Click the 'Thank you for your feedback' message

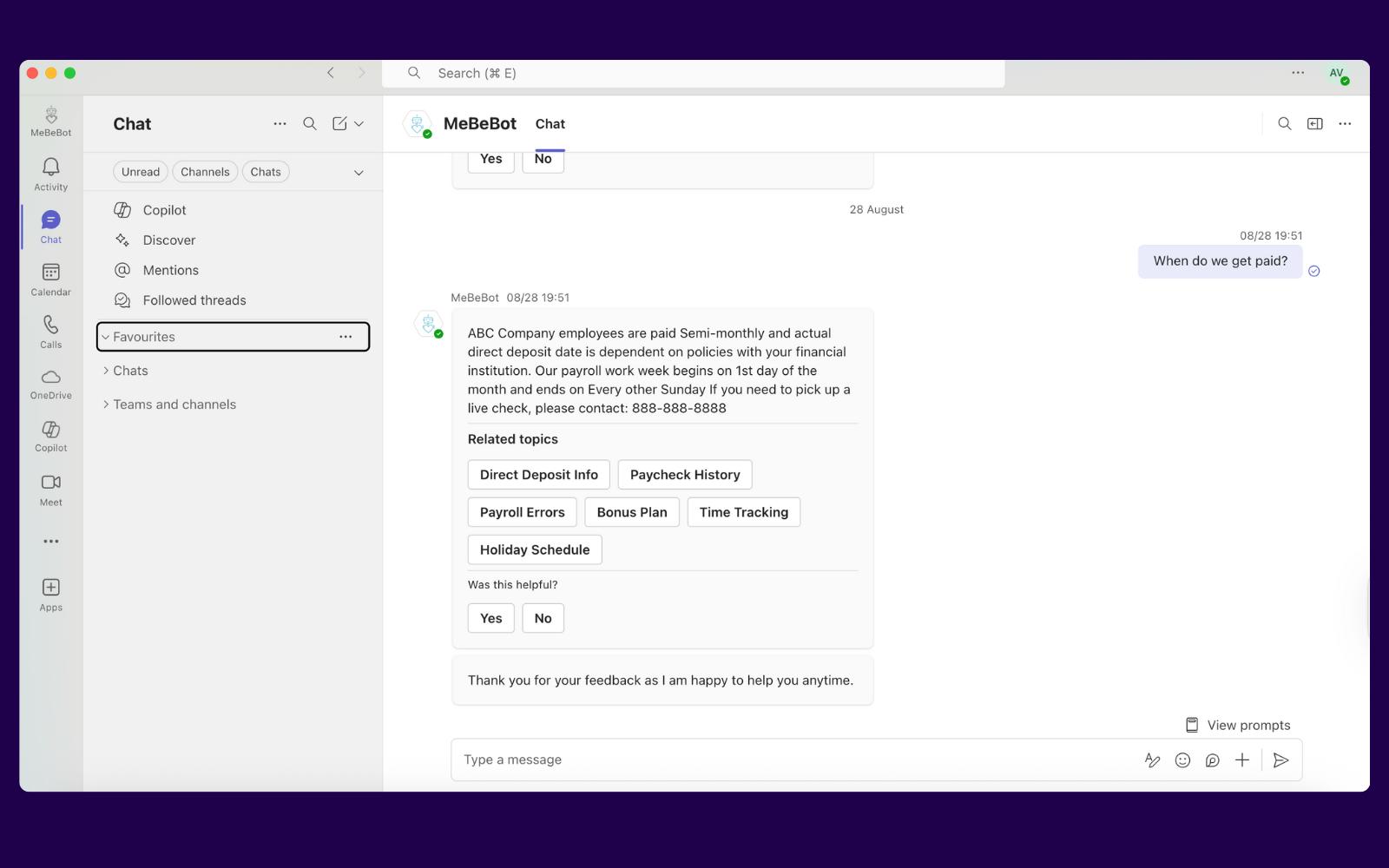(662, 681)
